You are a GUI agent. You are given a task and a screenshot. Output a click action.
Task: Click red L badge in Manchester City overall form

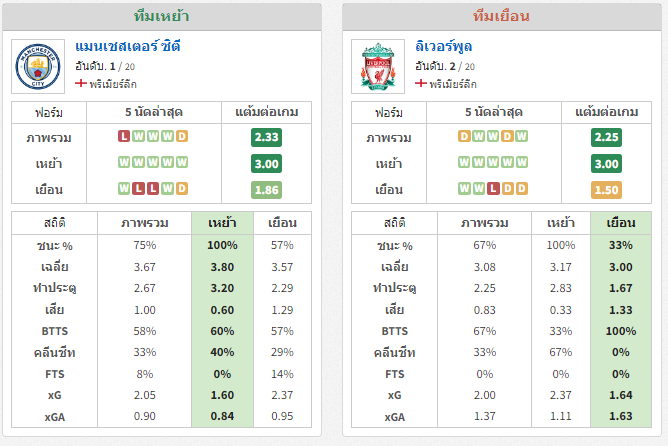(x=124, y=136)
